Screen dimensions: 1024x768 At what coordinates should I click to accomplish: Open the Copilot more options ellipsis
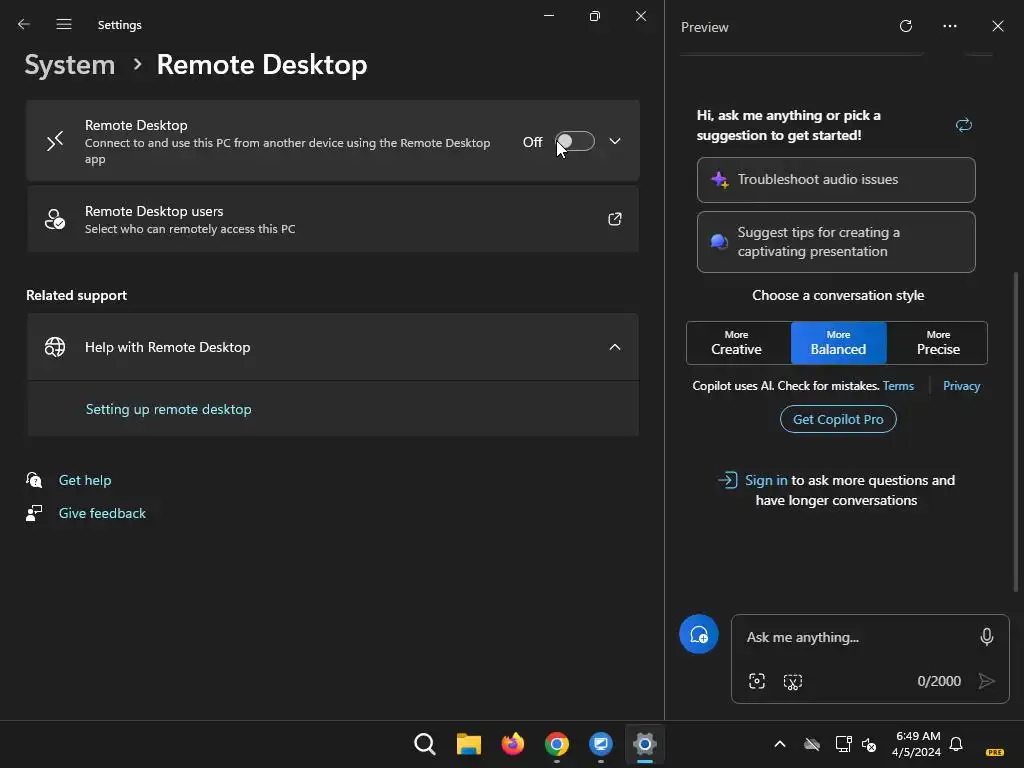point(950,26)
